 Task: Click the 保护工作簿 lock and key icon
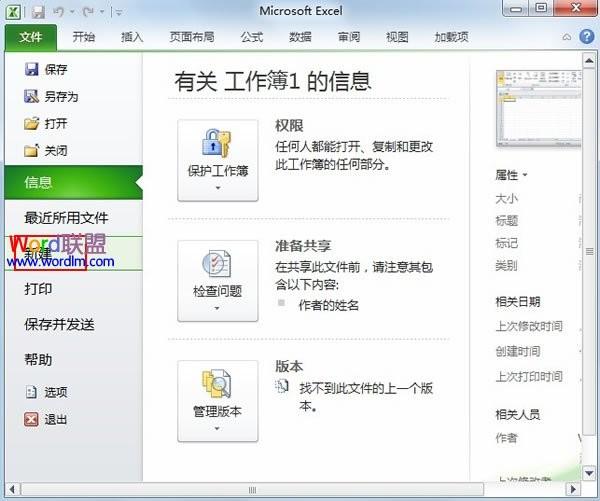pyautogui.click(x=217, y=143)
